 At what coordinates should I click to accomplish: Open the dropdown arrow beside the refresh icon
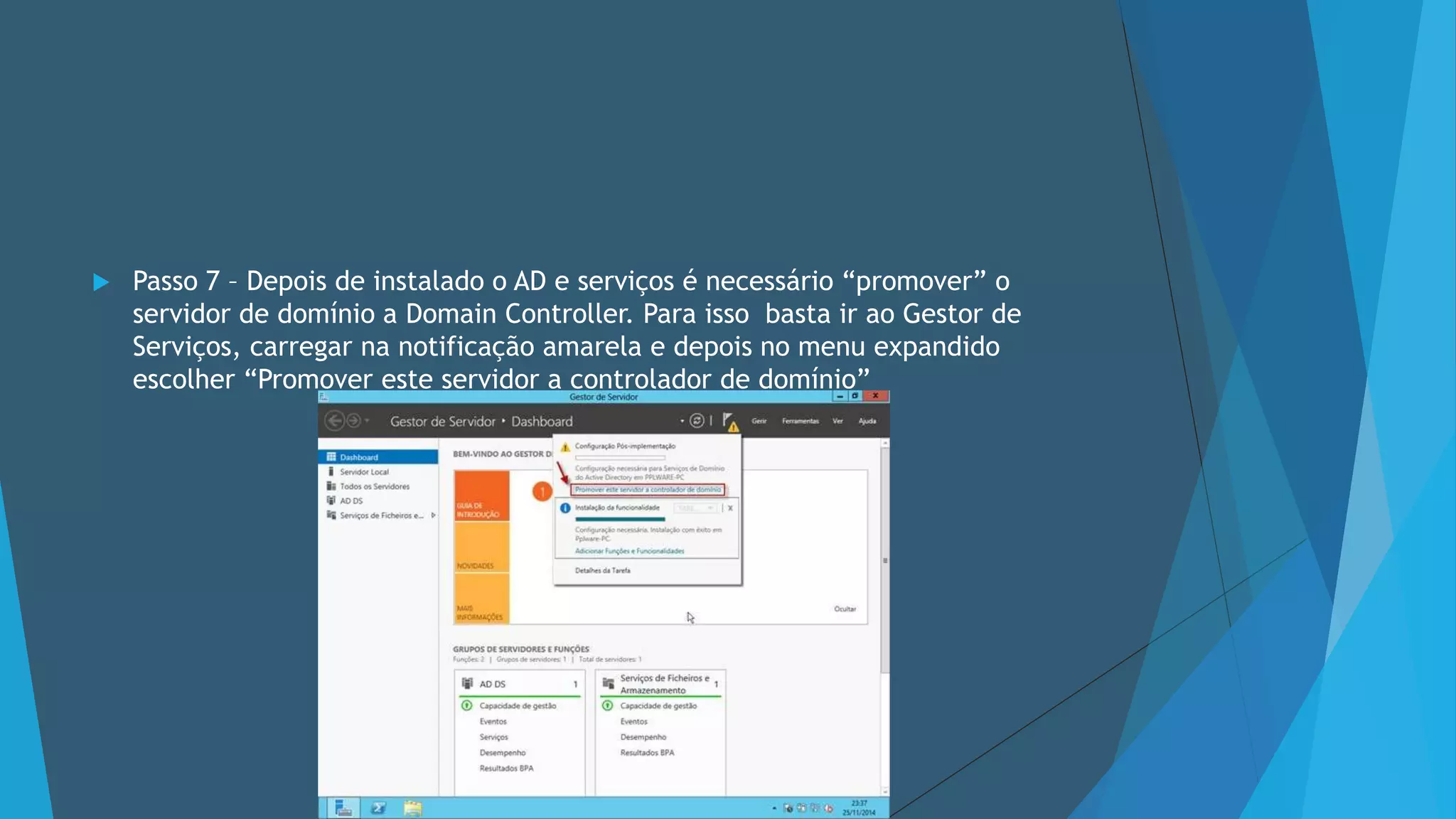(682, 421)
